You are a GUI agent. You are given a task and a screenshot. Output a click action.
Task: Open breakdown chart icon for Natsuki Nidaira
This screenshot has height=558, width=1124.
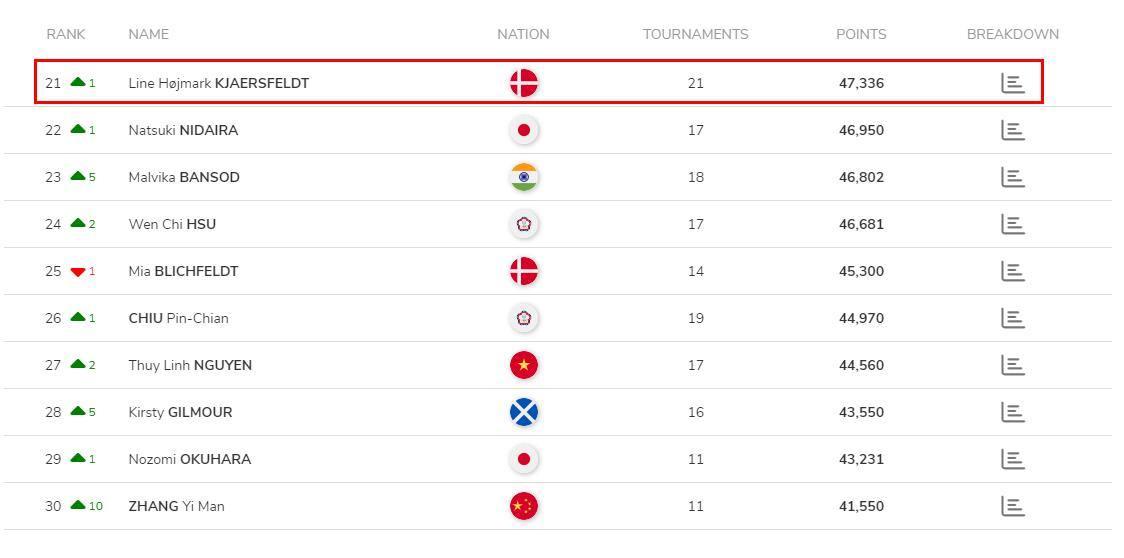1012,131
